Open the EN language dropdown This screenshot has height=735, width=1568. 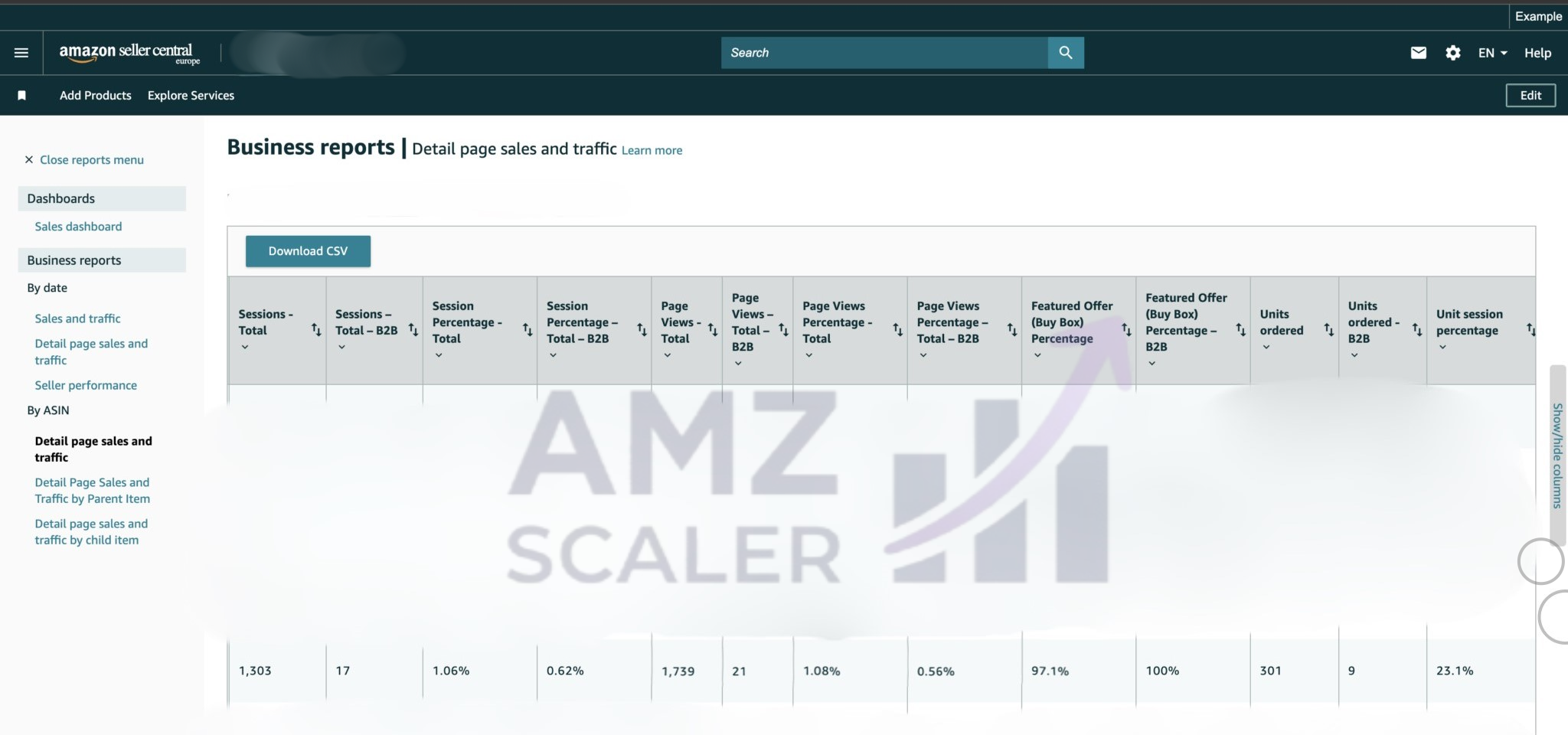[x=1492, y=53]
